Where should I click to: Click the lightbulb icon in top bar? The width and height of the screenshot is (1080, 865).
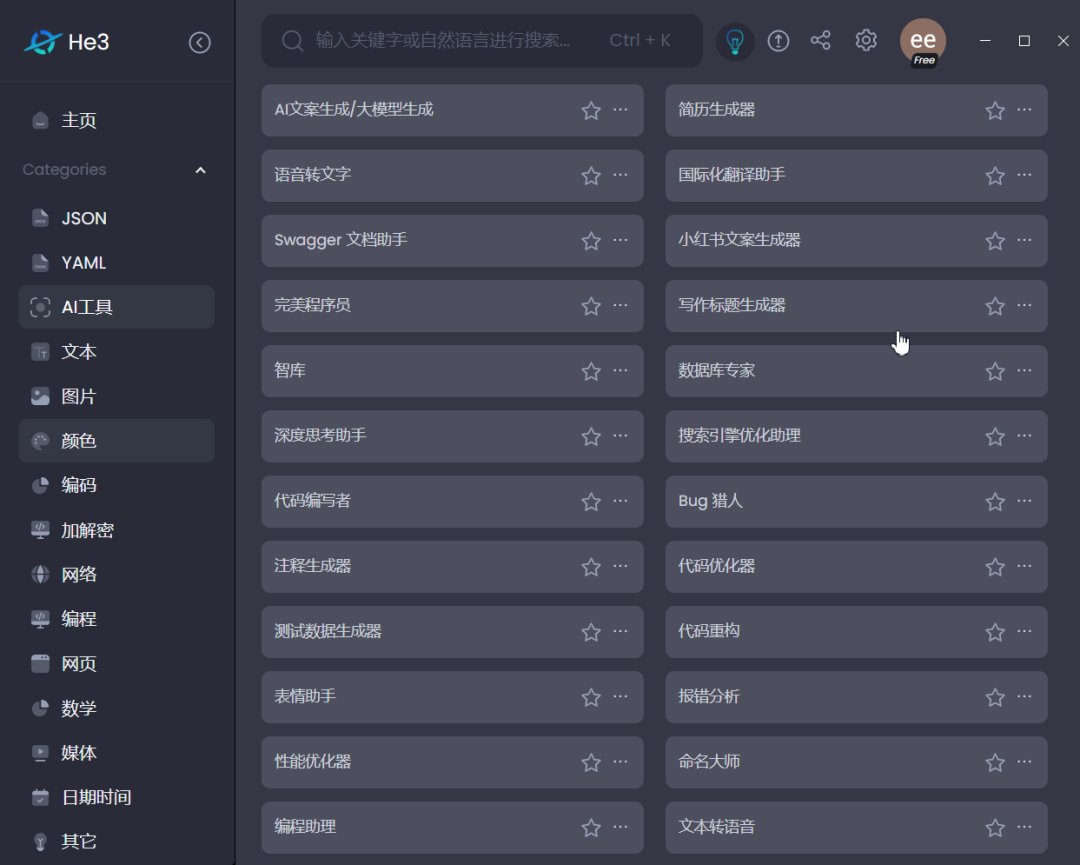735,41
